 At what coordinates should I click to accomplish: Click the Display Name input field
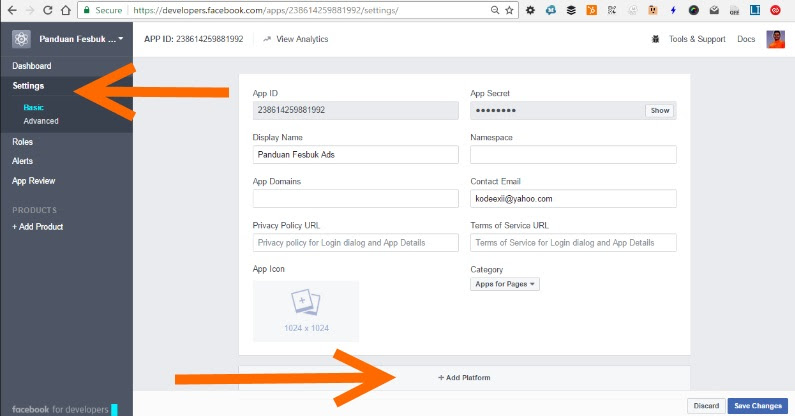355,155
